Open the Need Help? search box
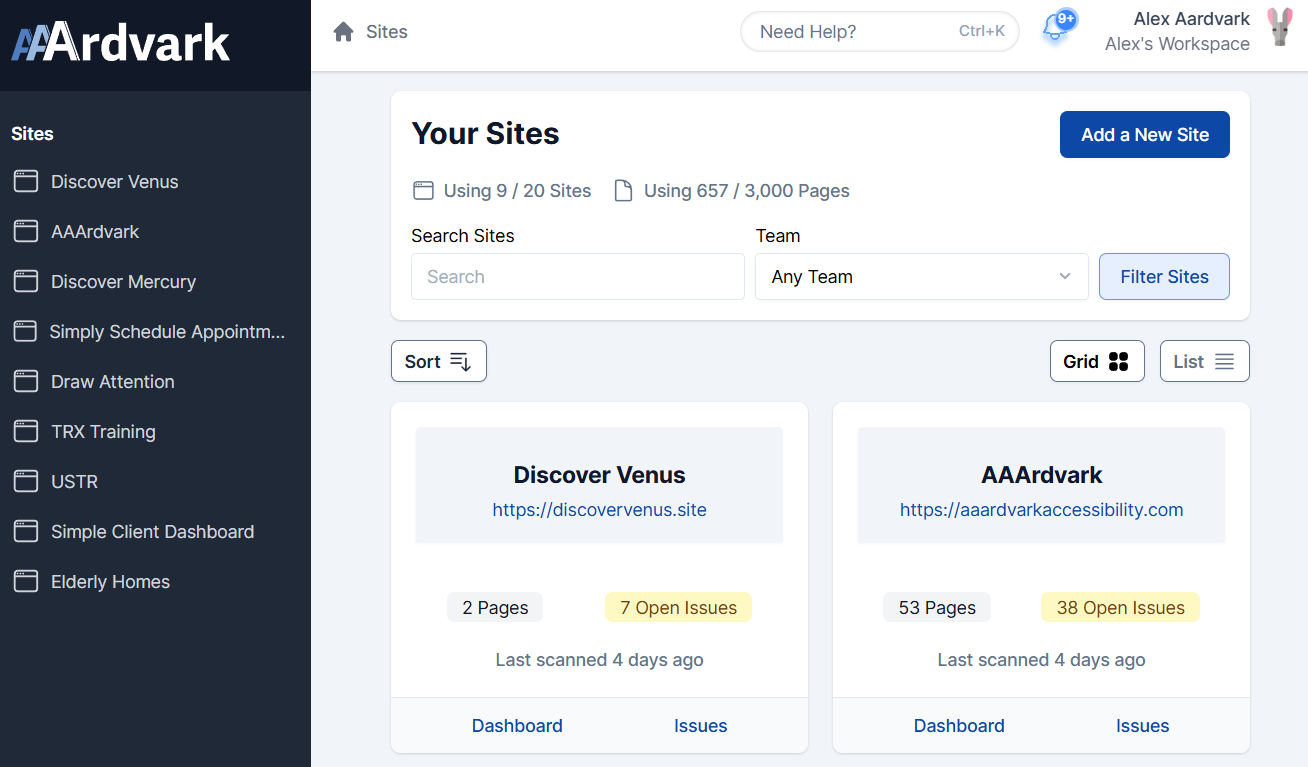 (x=880, y=32)
